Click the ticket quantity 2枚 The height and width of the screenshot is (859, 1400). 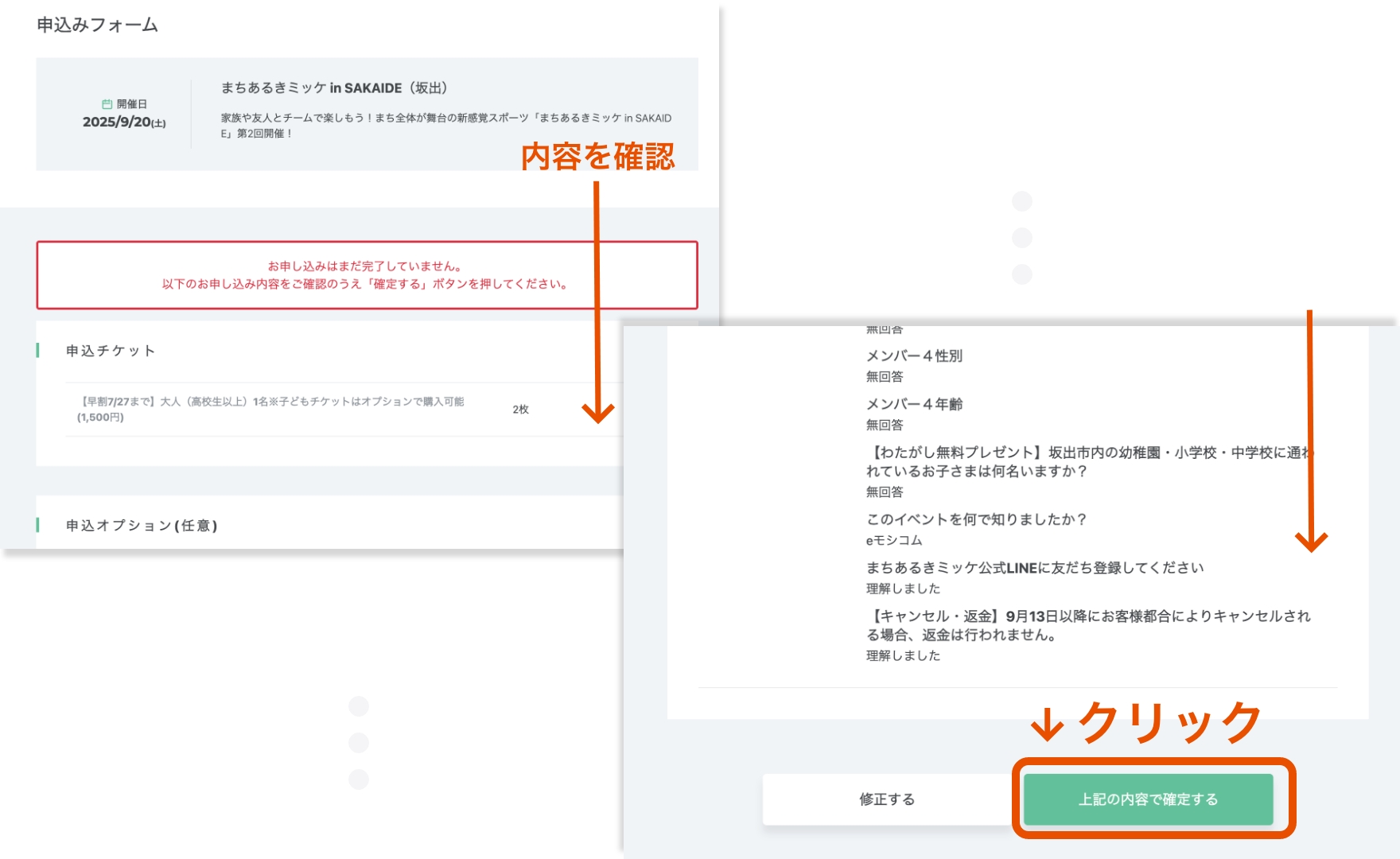click(x=520, y=409)
